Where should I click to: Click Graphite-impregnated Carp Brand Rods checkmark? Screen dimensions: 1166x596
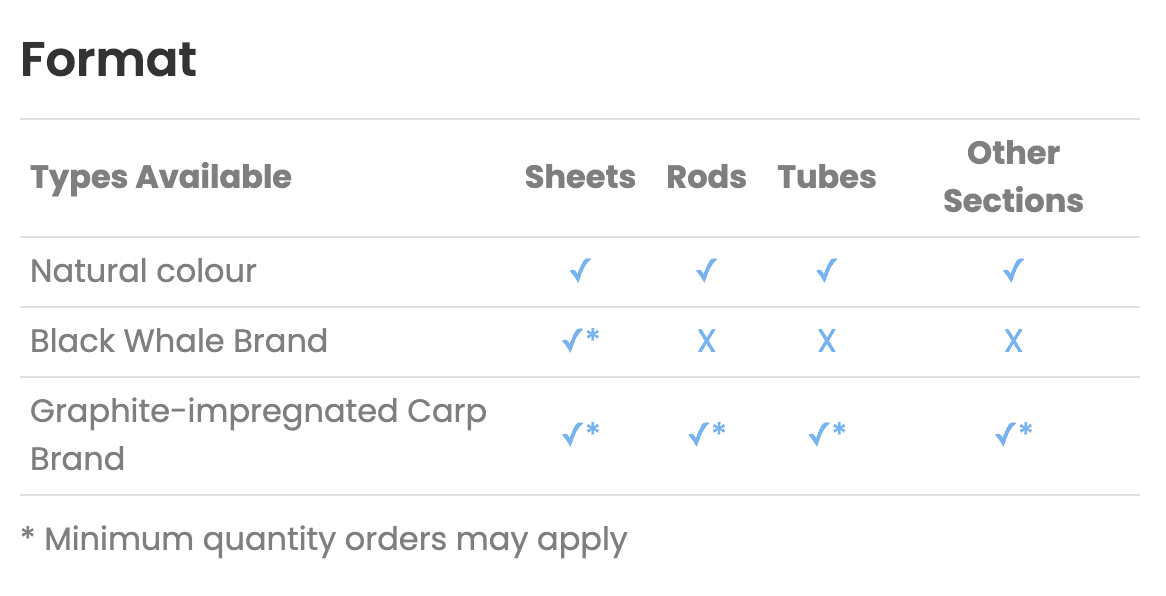(x=706, y=434)
